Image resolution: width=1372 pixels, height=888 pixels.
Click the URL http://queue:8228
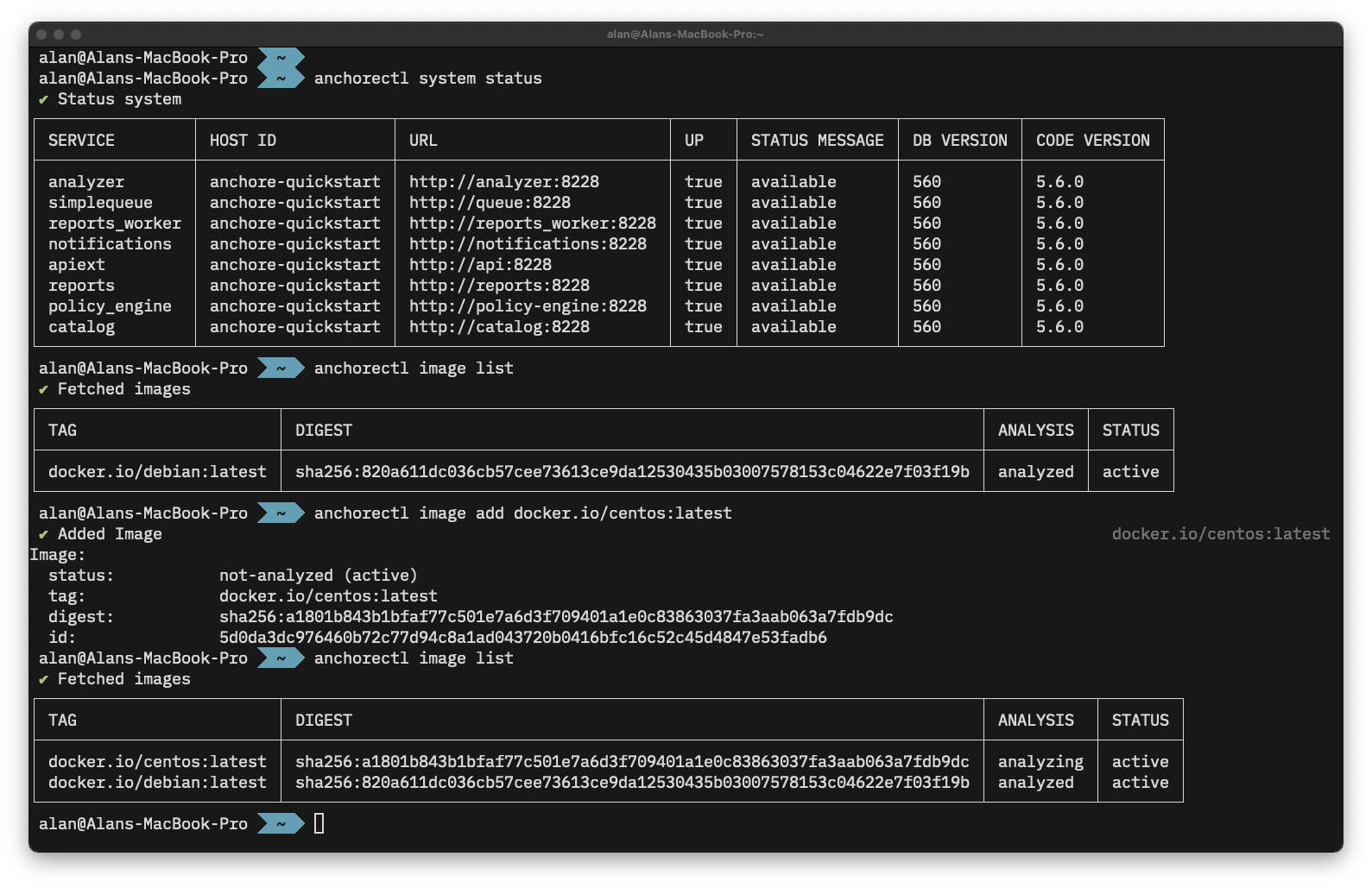pyautogui.click(x=490, y=203)
